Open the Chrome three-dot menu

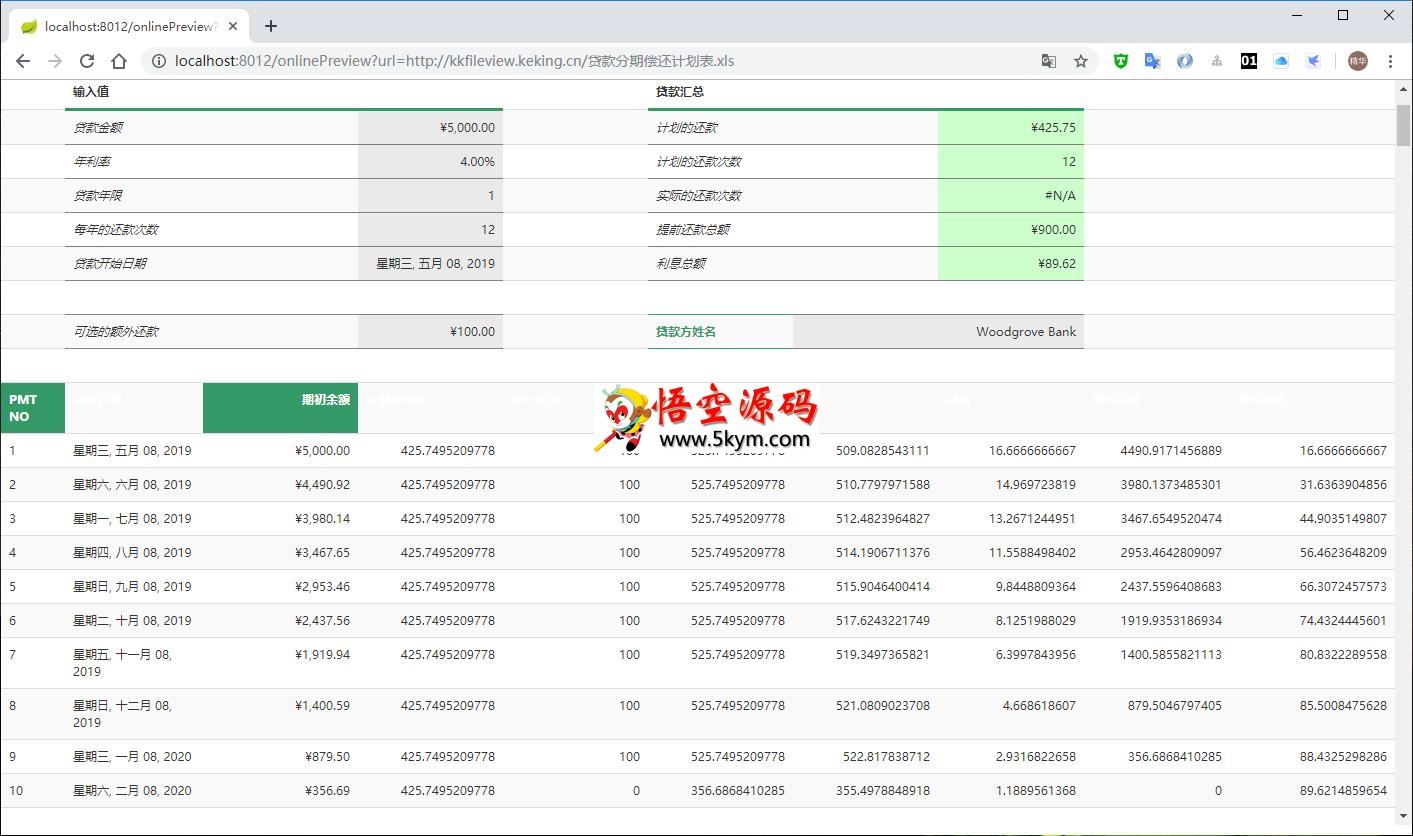1390,61
